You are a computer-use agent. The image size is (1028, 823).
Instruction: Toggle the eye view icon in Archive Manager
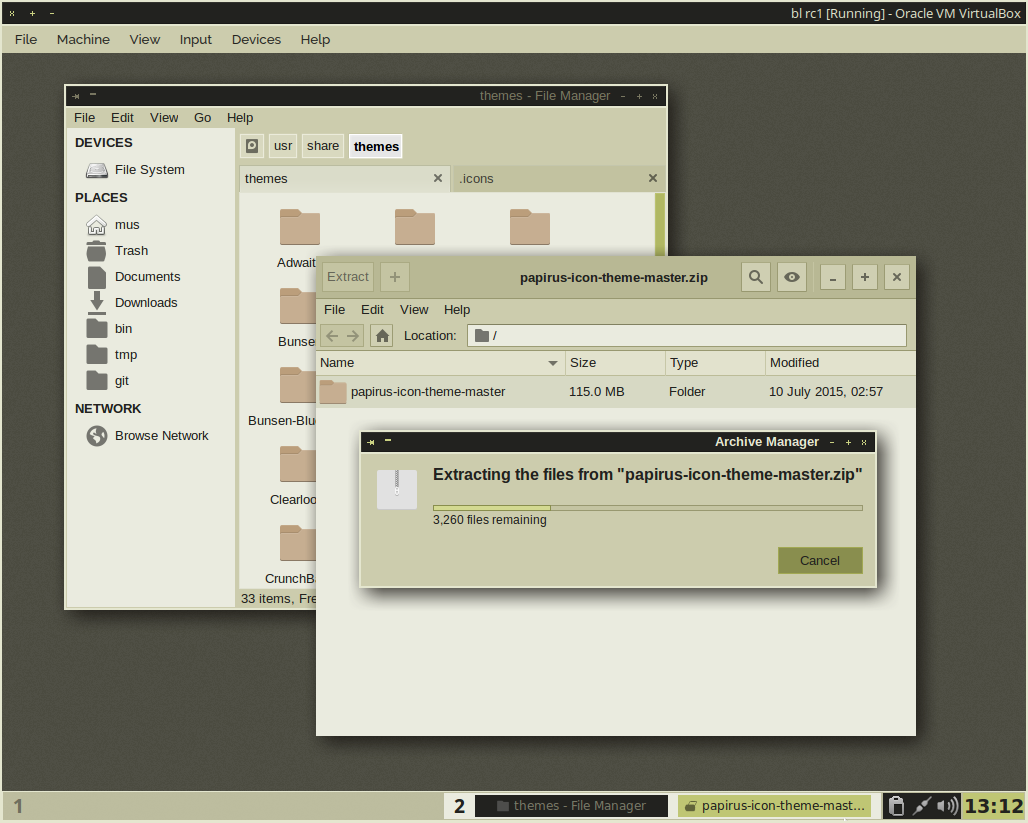pos(791,277)
